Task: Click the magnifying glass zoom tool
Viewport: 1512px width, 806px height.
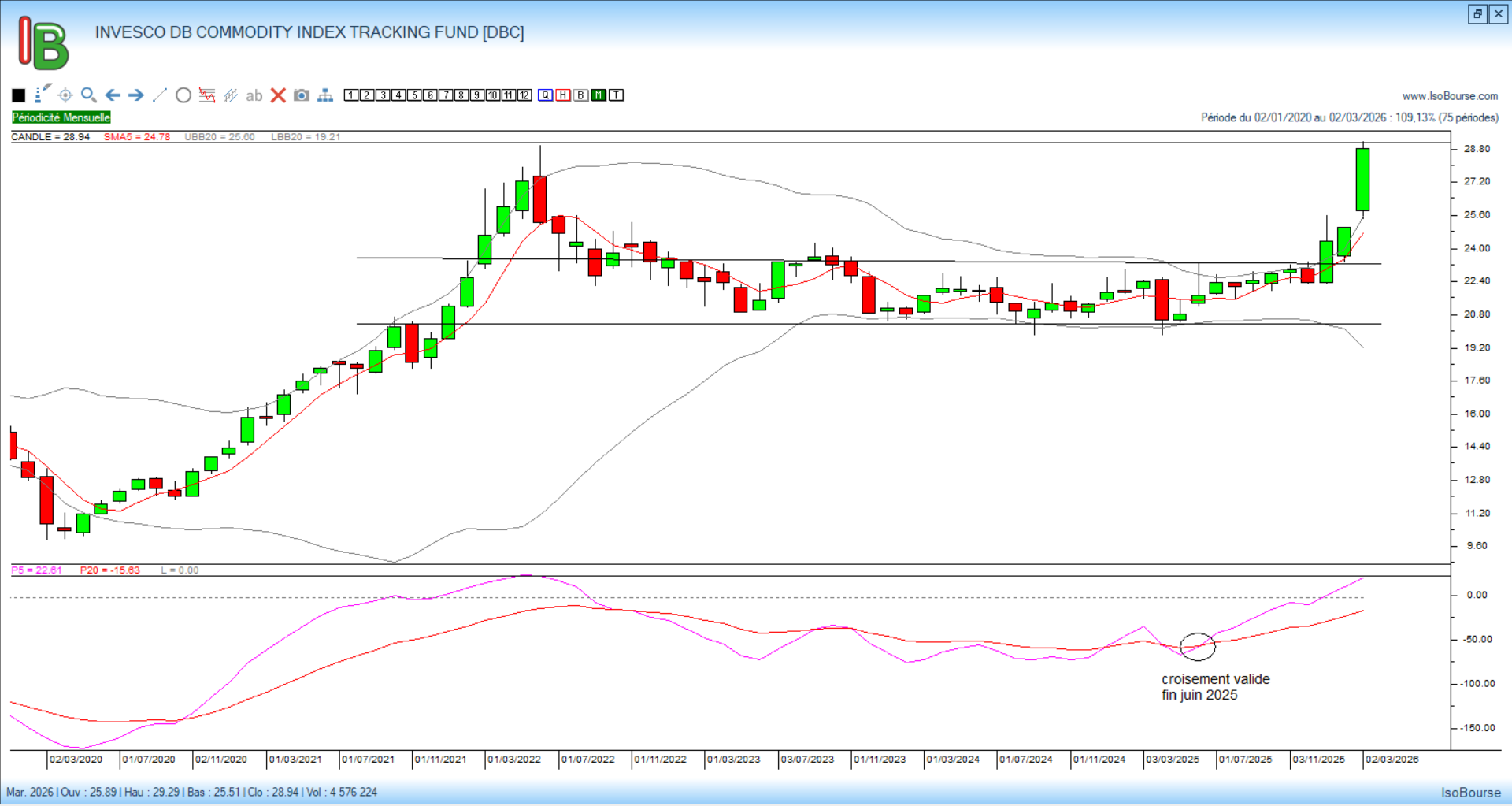Action: click(89, 95)
